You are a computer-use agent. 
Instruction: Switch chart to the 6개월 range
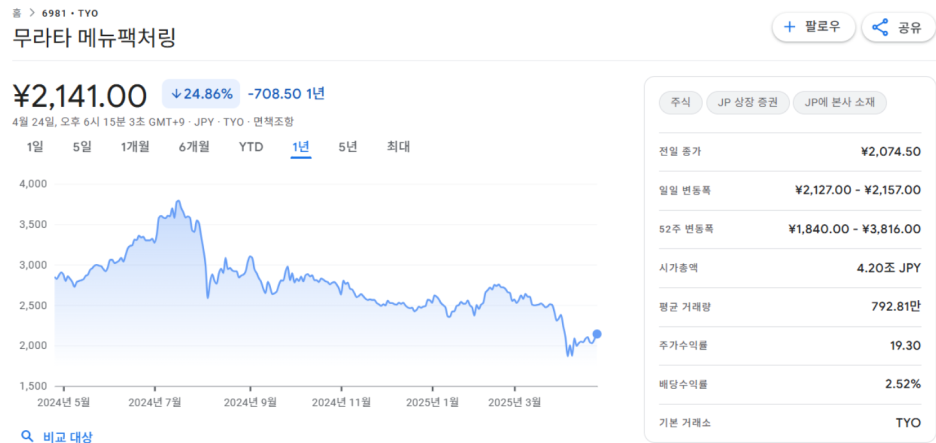(x=194, y=146)
